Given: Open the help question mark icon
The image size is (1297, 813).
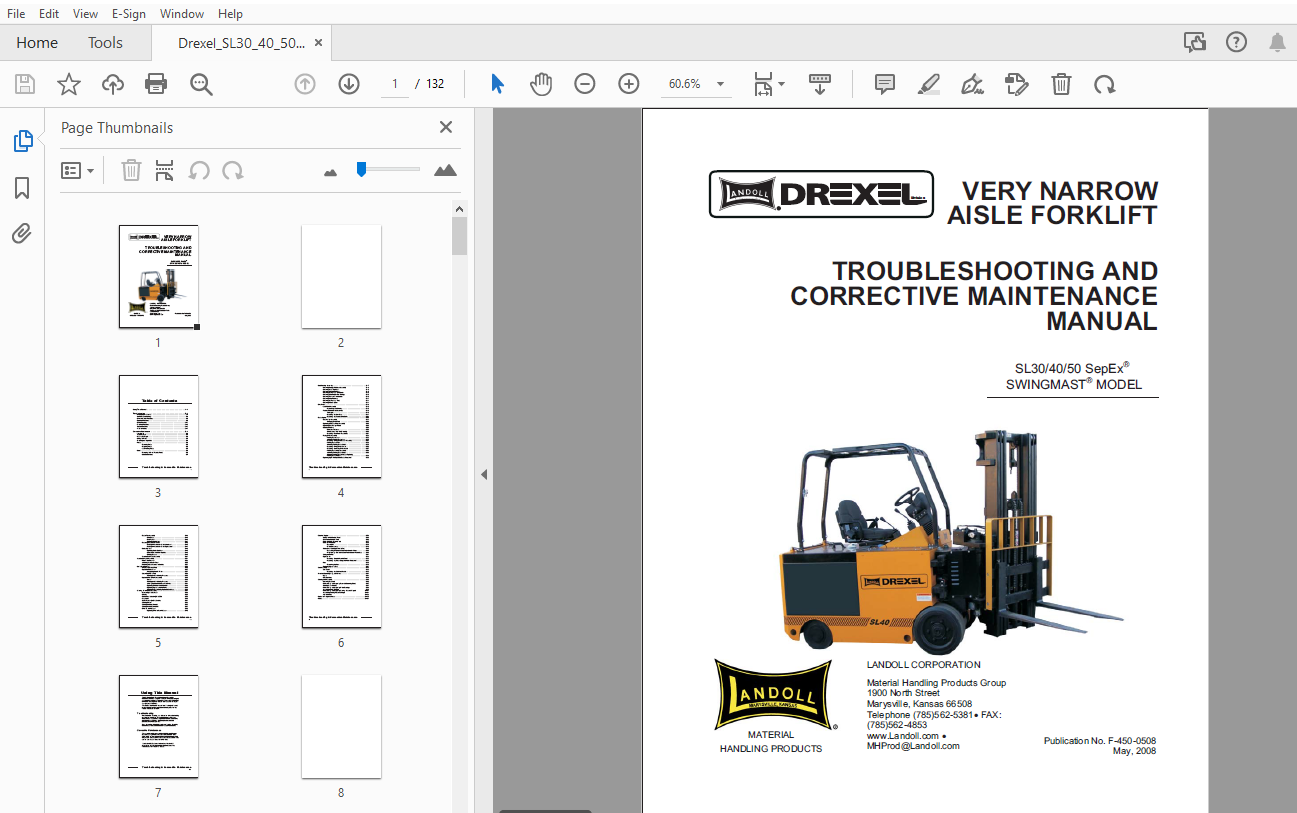Looking at the screenshot, I should point(1237,42).
